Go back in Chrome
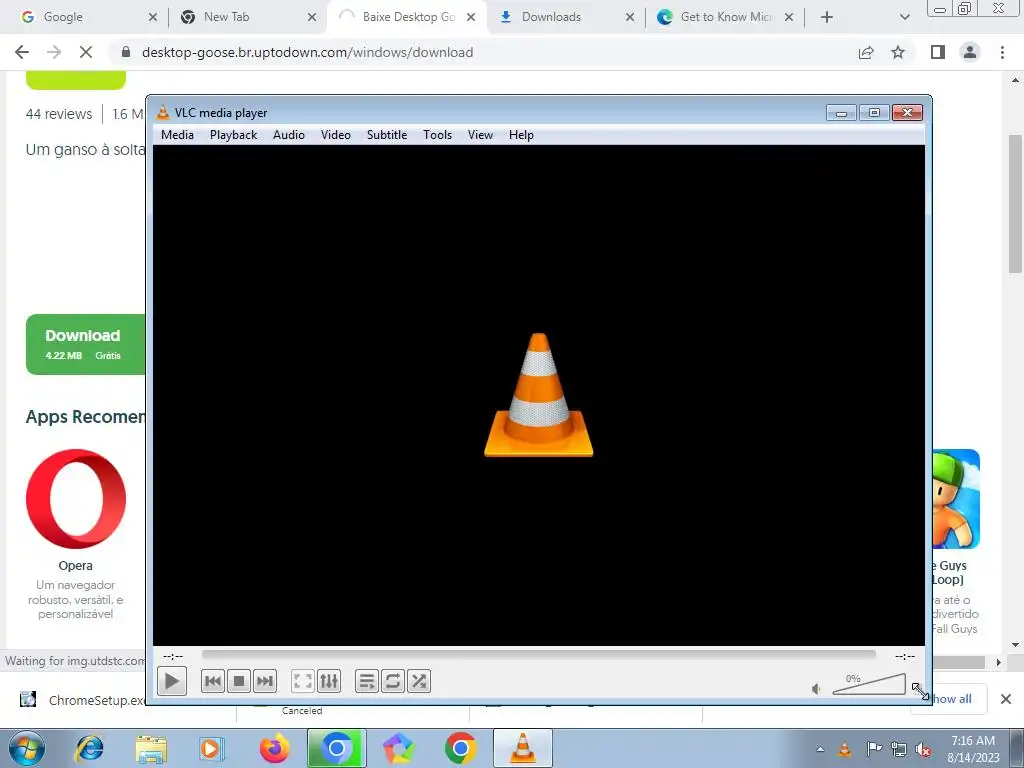This screenshot has width=1024, height=768. (22, 52)
